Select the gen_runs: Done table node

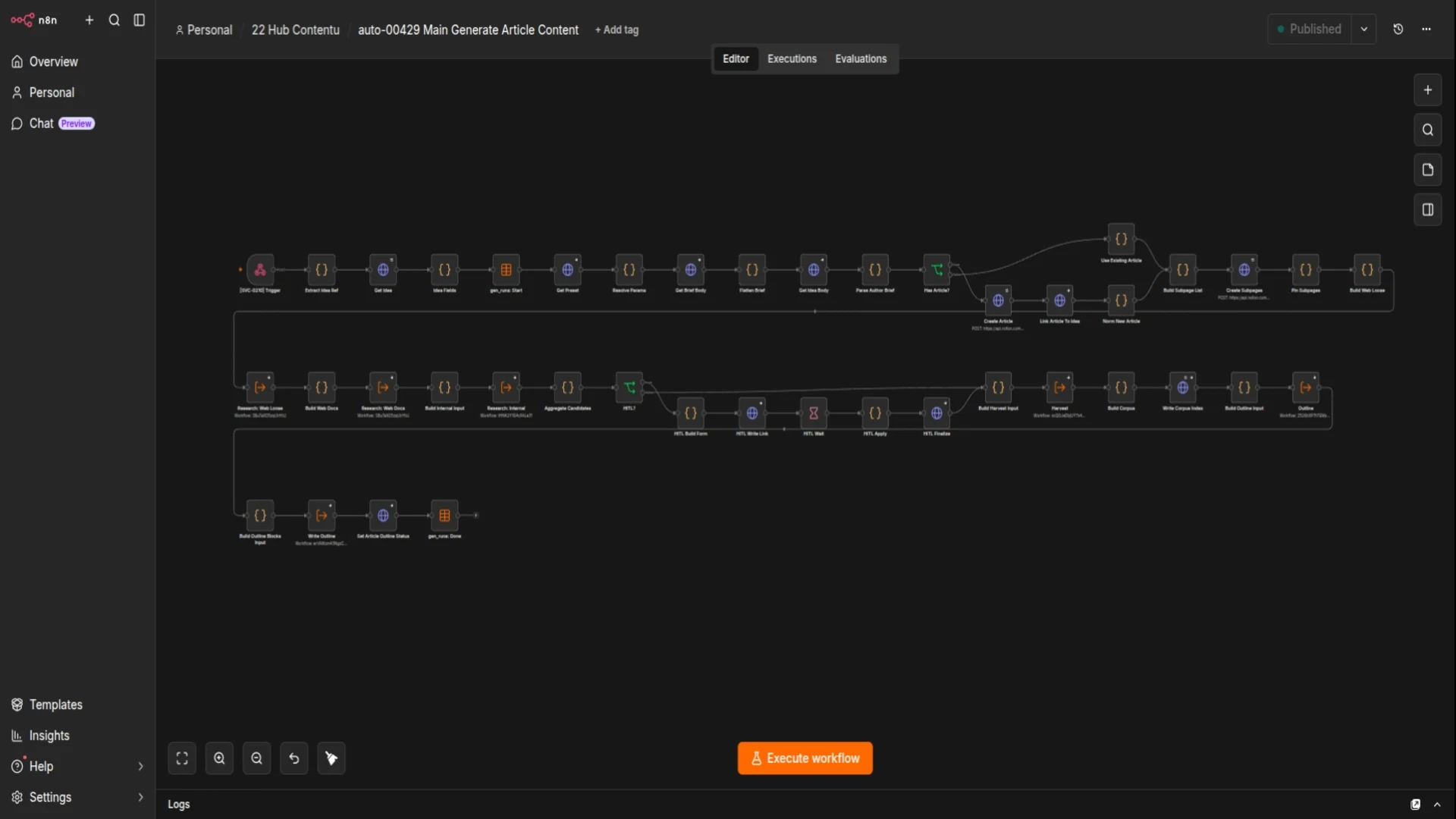click(x=444, y=516)
